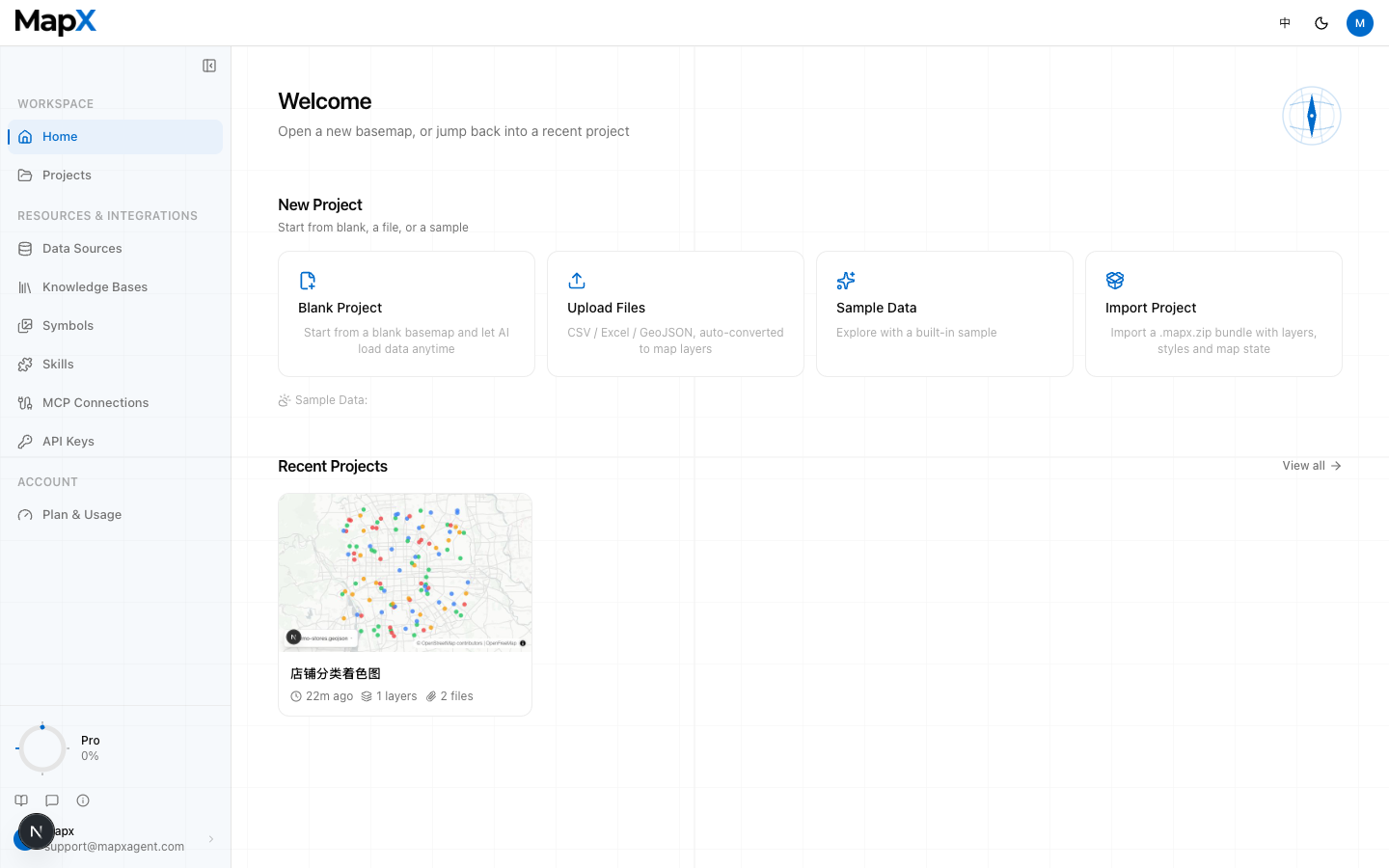The height and width of the screenshot is (868, 1389).
Task: Click the Blank Project file-plus icon
Action: coord(308,281)
